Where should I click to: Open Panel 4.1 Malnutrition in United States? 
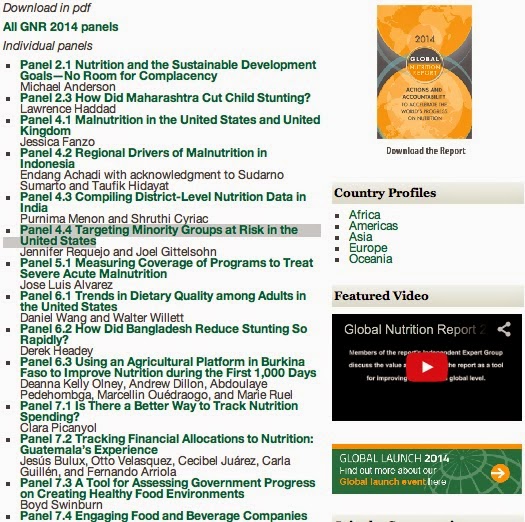pyautogui.click(x=170, y=125)
